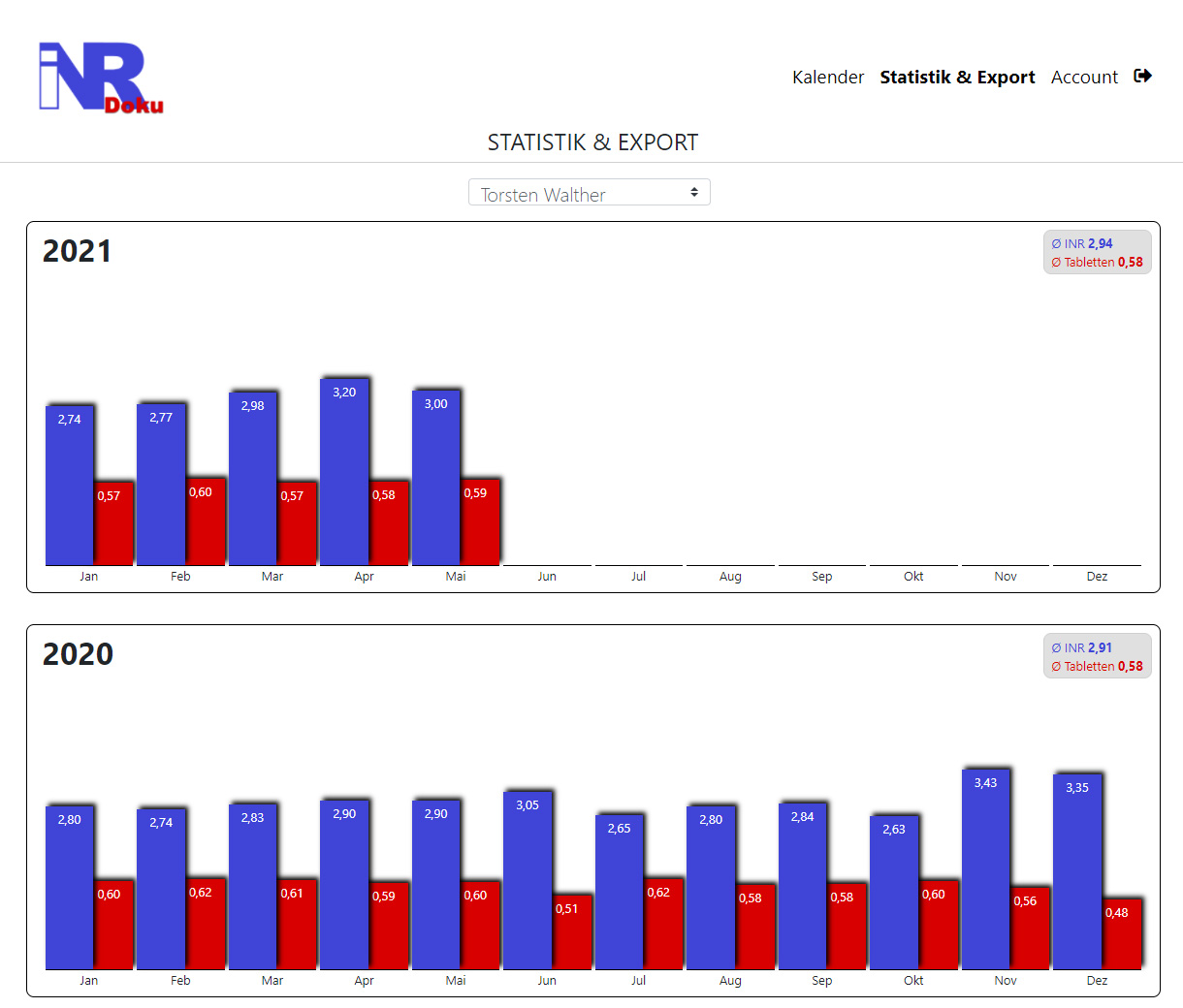Click the 2020 heading of the chart
The height and width of the screenshot is (1008, 1183).
78,654
